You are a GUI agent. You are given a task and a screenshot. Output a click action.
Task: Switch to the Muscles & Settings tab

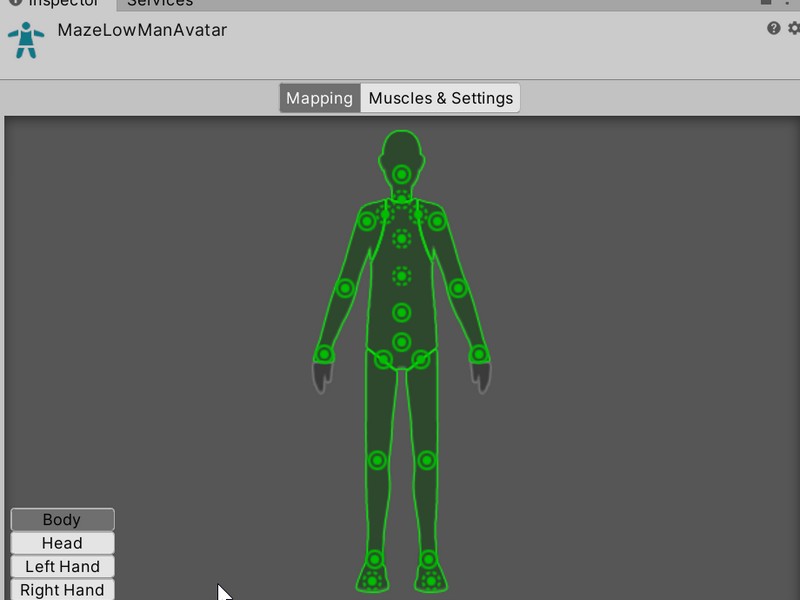[x=440, y=98]
